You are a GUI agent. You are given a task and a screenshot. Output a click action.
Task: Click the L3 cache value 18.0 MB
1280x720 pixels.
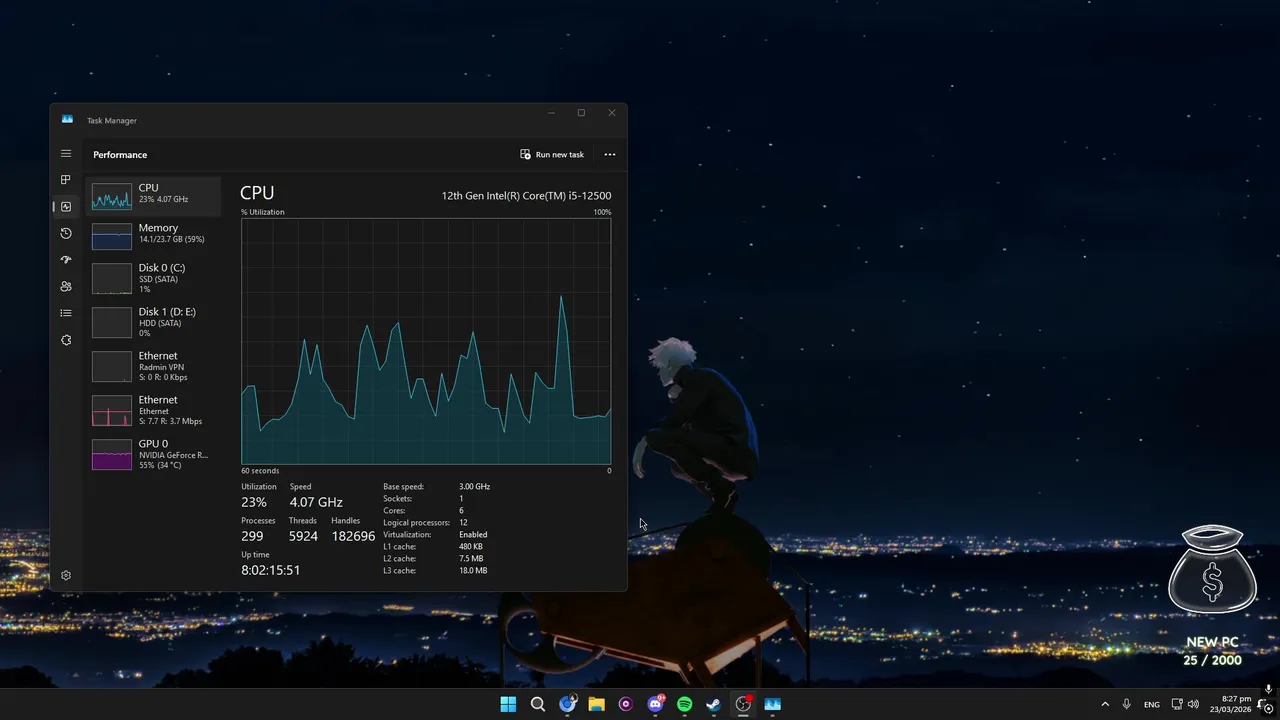pyautogui.click(x=473, y=571)
